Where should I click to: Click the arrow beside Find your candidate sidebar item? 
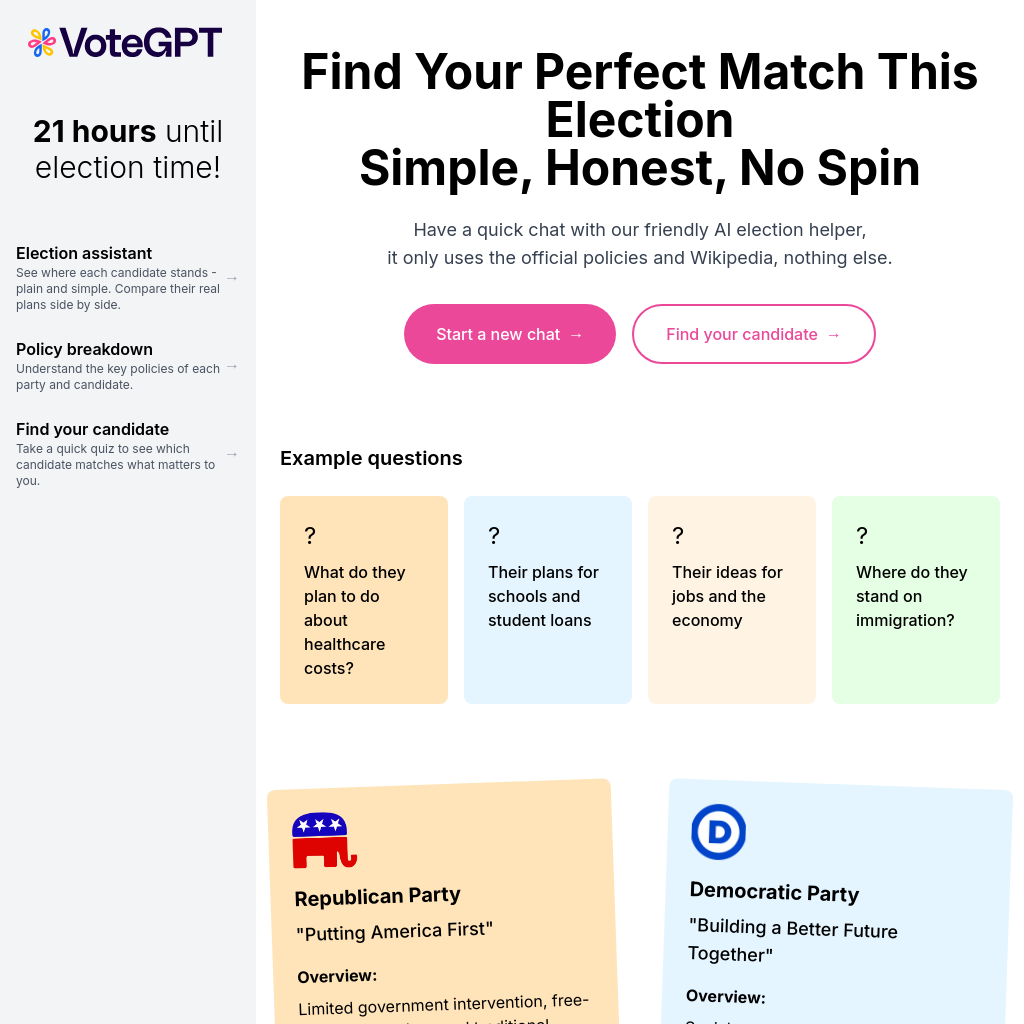coord(232,454)
